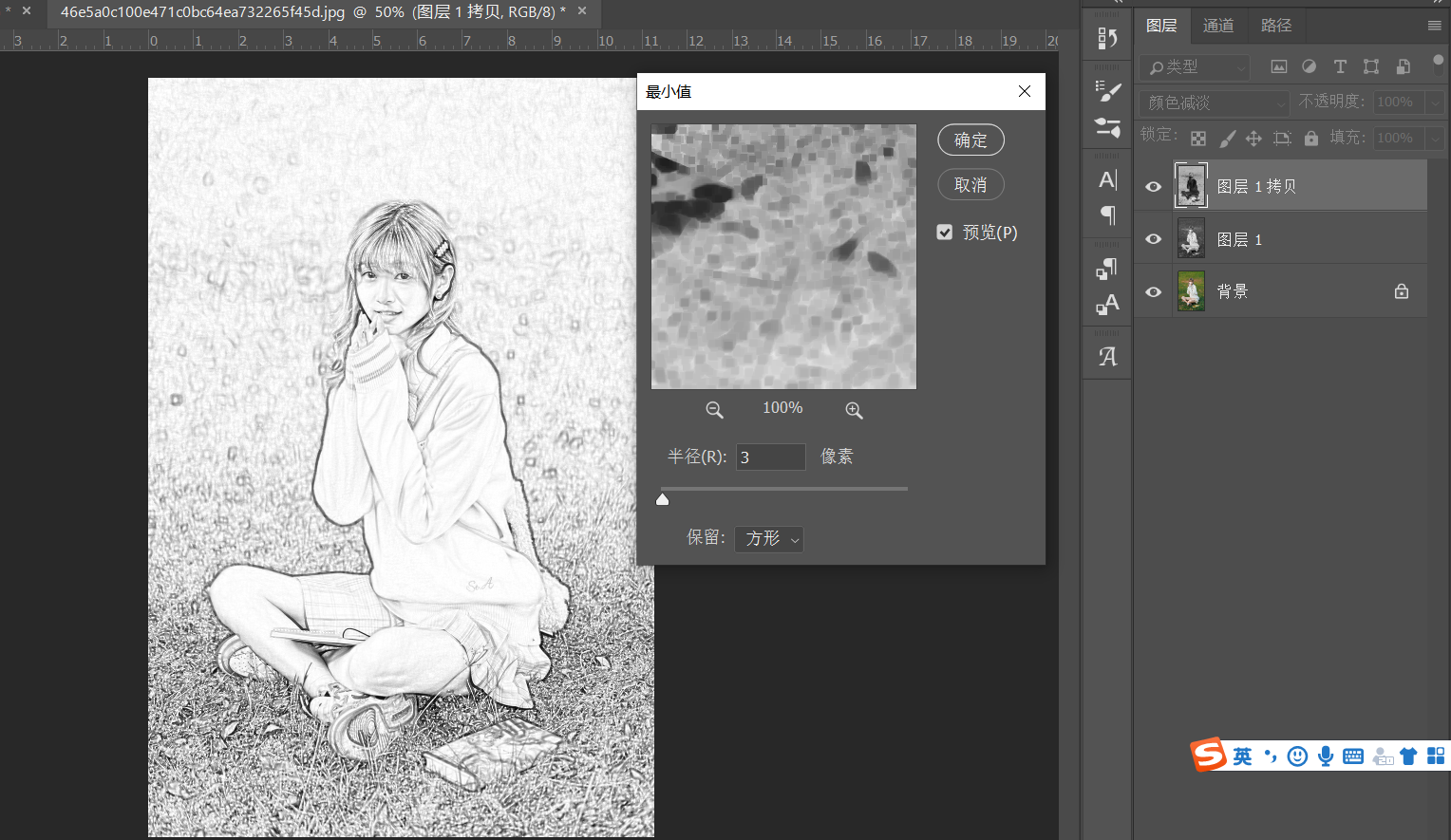Click the text layer filter icon
This screenshot has width=1451, height=840.
[x=1340, y=66]
